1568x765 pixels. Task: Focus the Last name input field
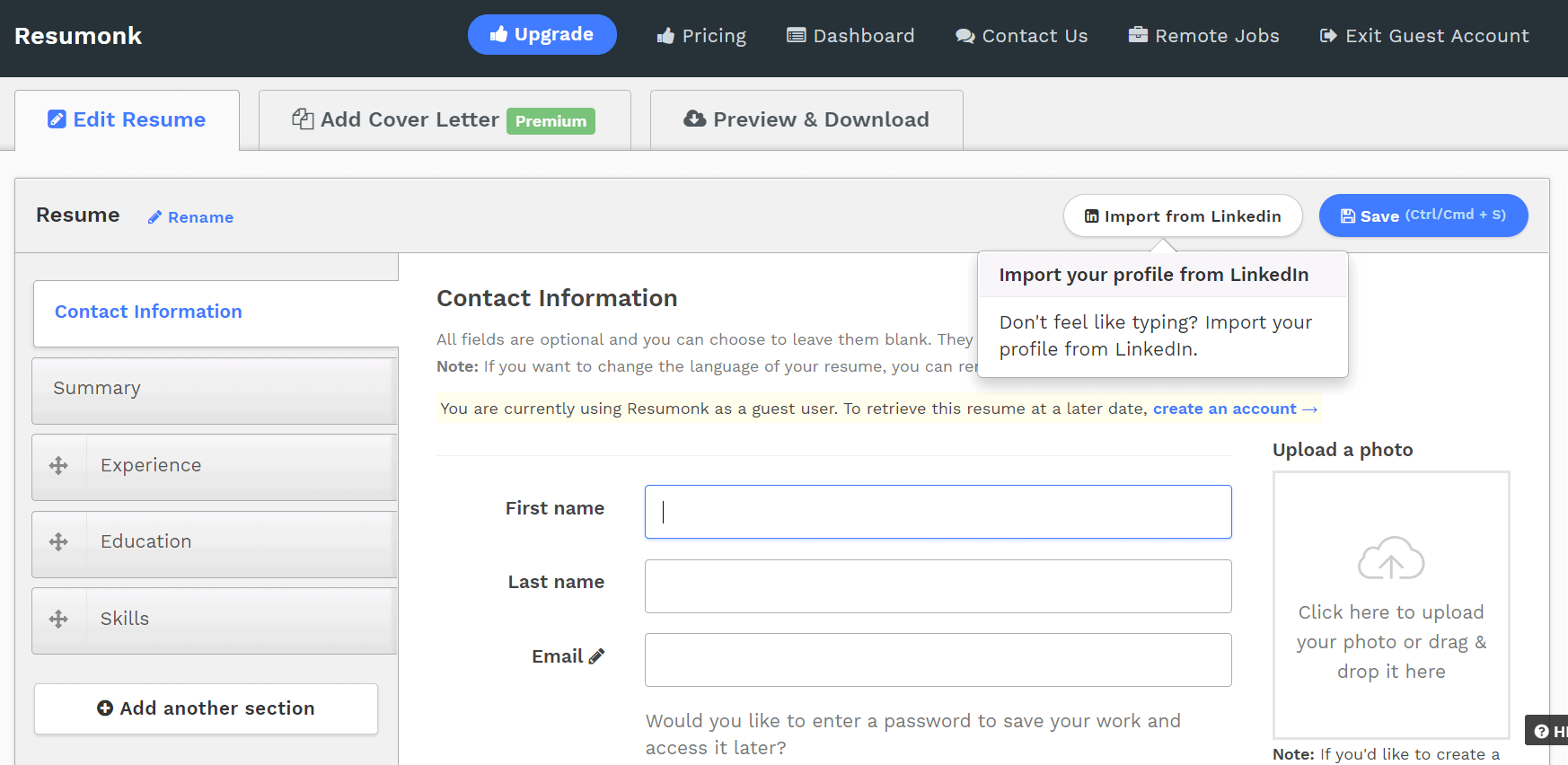click(938, 586)
